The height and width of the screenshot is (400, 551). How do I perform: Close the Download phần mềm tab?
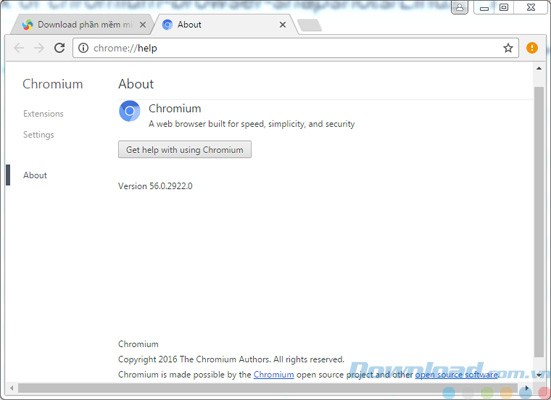pyautogui.click(x=143, y=25)
